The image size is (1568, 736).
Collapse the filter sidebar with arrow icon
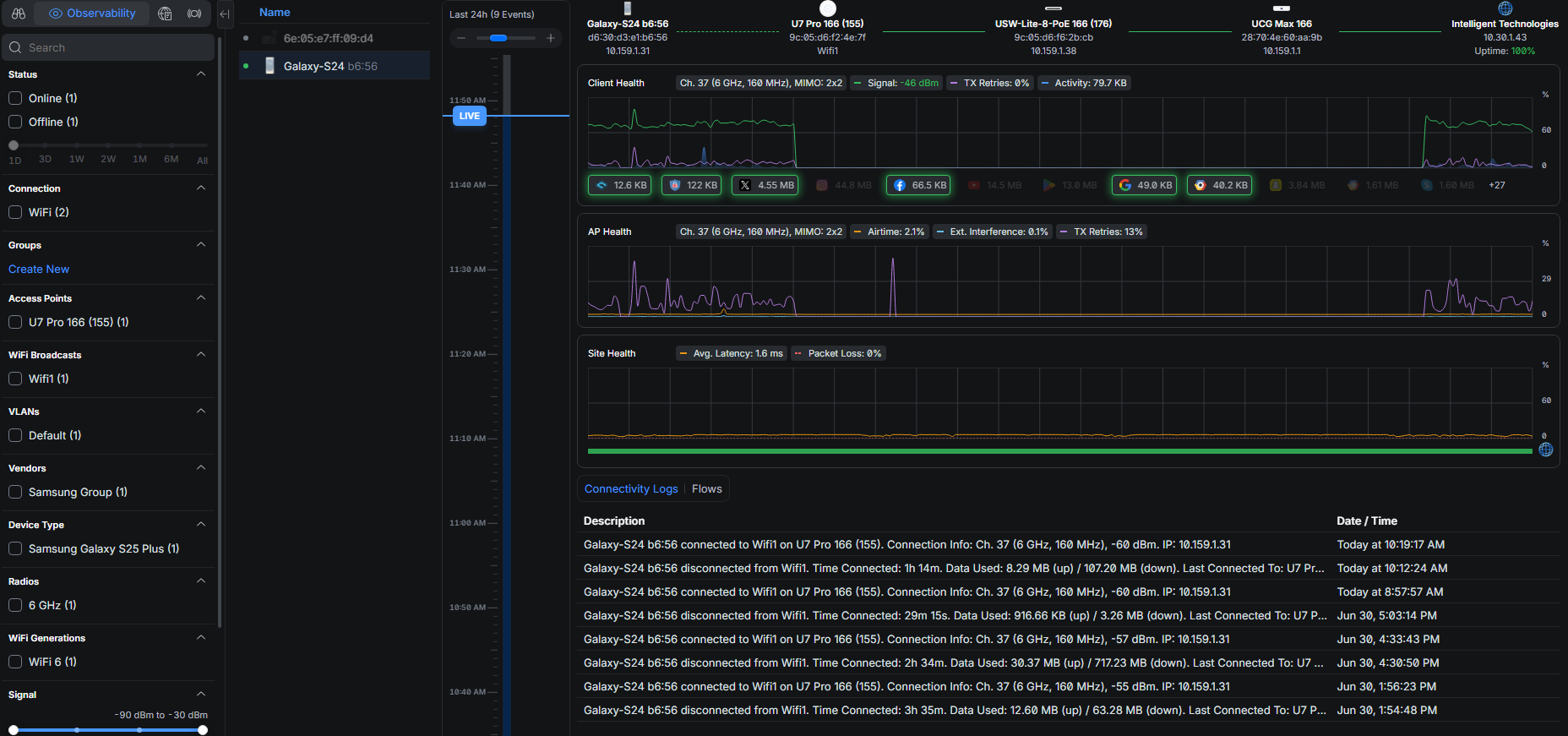tap(225, 14)
